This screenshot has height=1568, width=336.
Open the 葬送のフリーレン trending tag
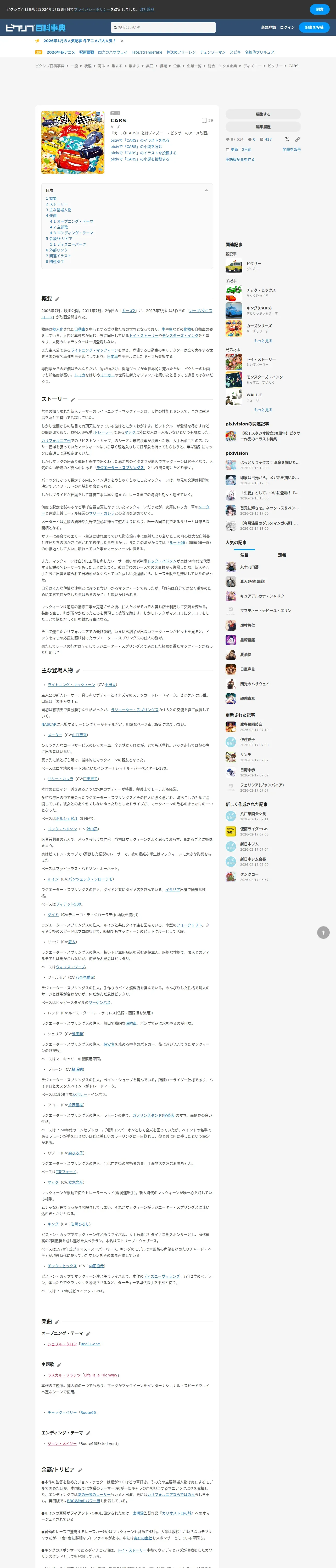[x=181, y=52]
